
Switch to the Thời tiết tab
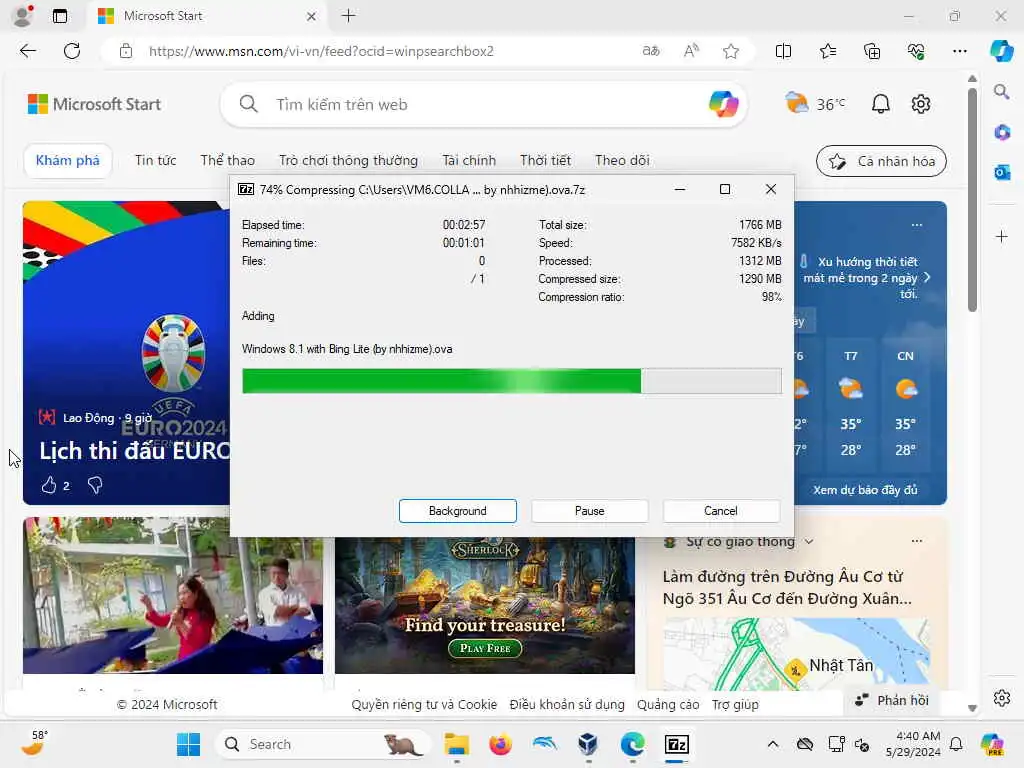[545, 161]
